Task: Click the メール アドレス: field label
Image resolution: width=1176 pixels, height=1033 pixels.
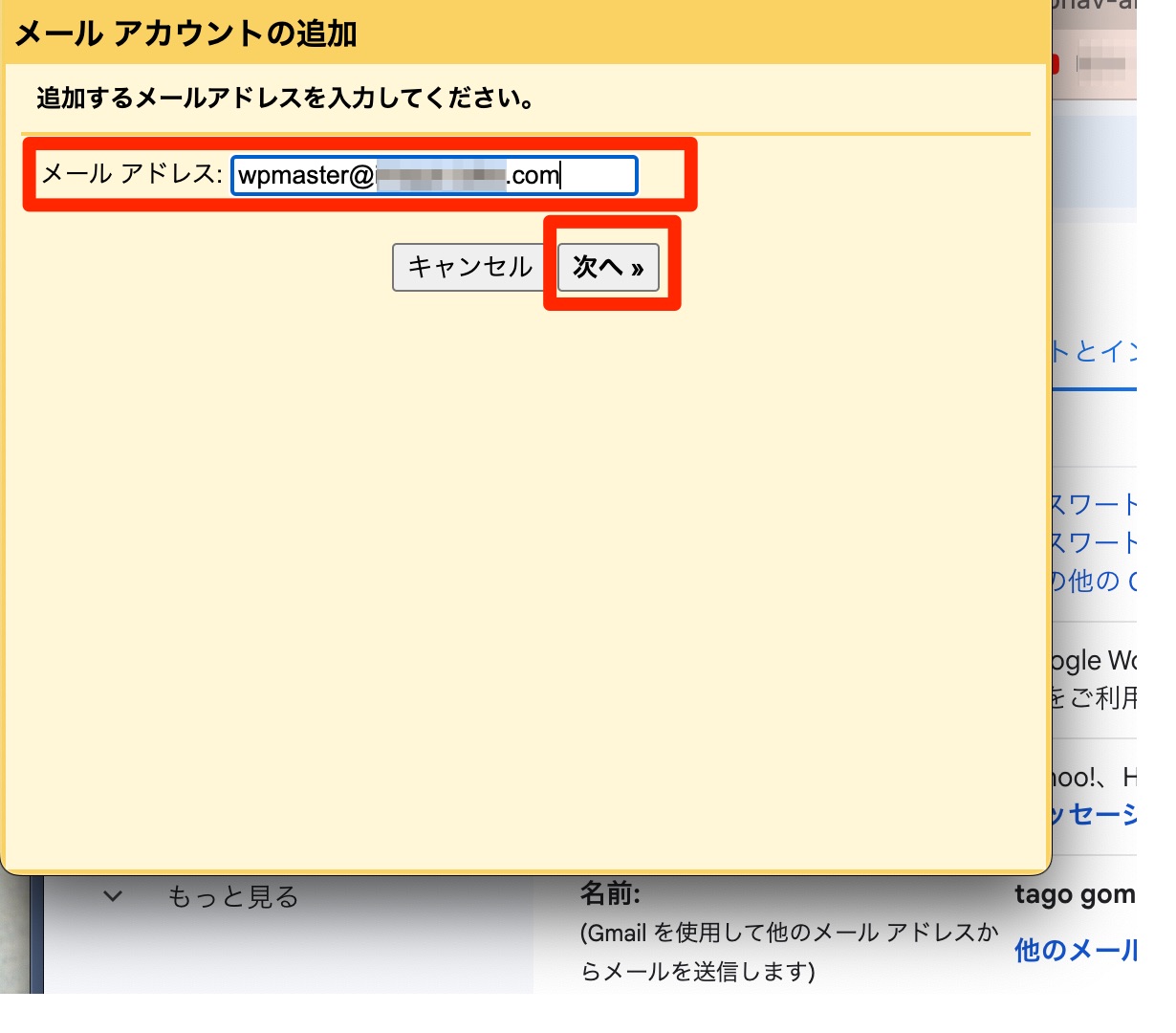Action: pos(132,174)
